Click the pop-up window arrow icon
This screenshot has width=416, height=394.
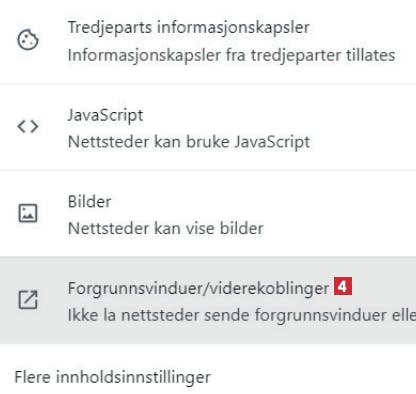pyautogui.click(x=28, y=299)
